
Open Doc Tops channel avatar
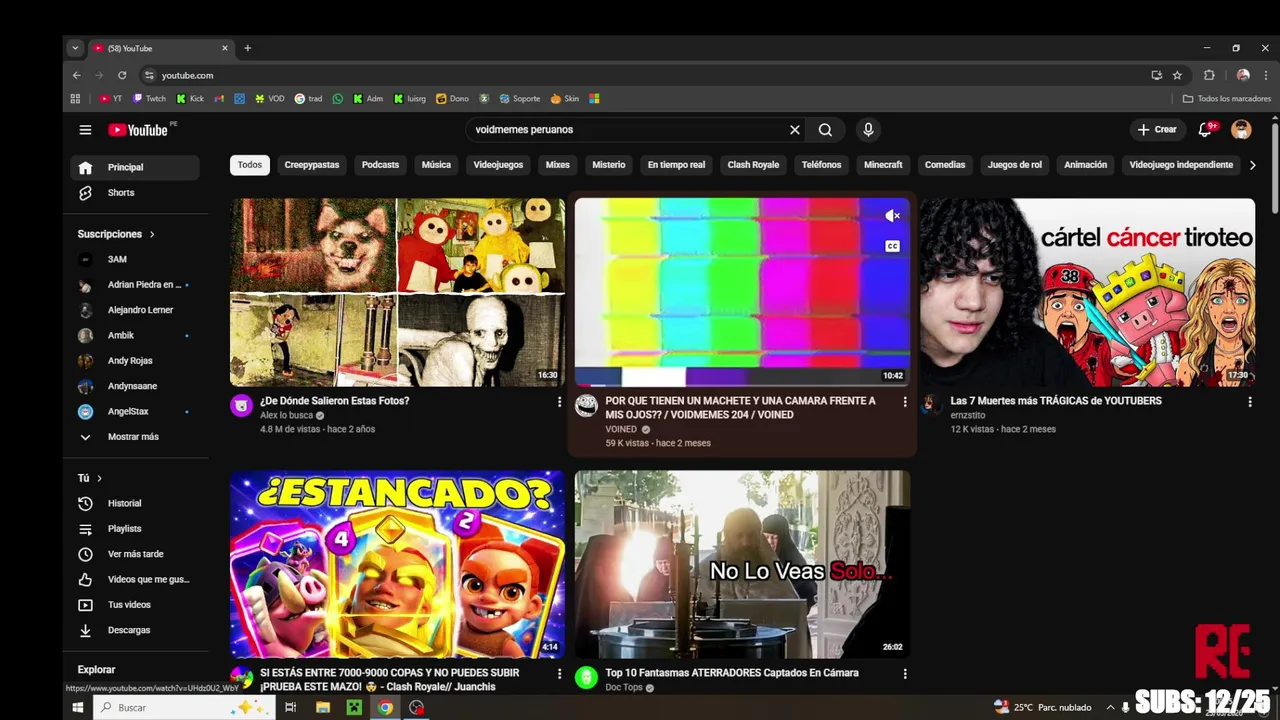point(586,677)
